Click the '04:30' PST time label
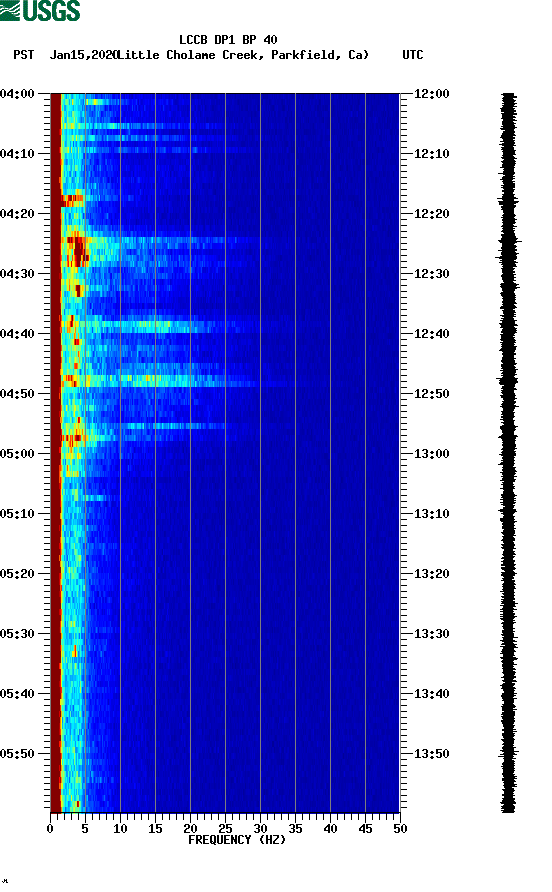Screen dimensions: 552x892 tap(18, 274)
